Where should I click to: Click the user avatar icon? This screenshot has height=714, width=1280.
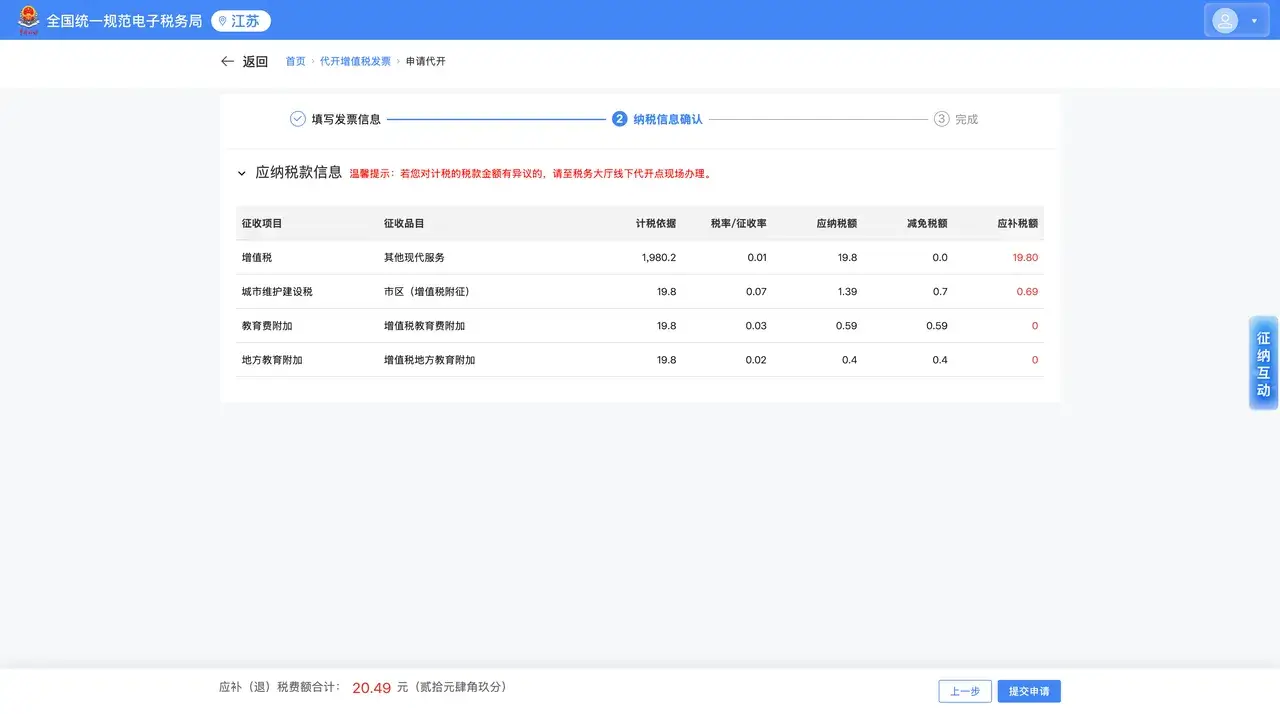tap(1225, 20)
